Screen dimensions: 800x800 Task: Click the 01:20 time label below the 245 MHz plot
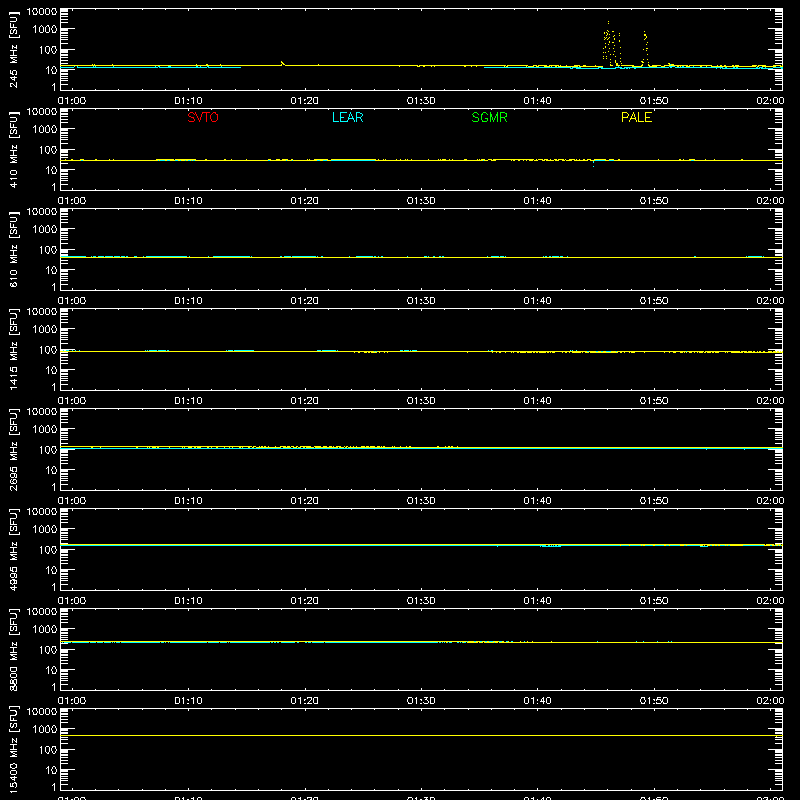click(x=305, y=101)
